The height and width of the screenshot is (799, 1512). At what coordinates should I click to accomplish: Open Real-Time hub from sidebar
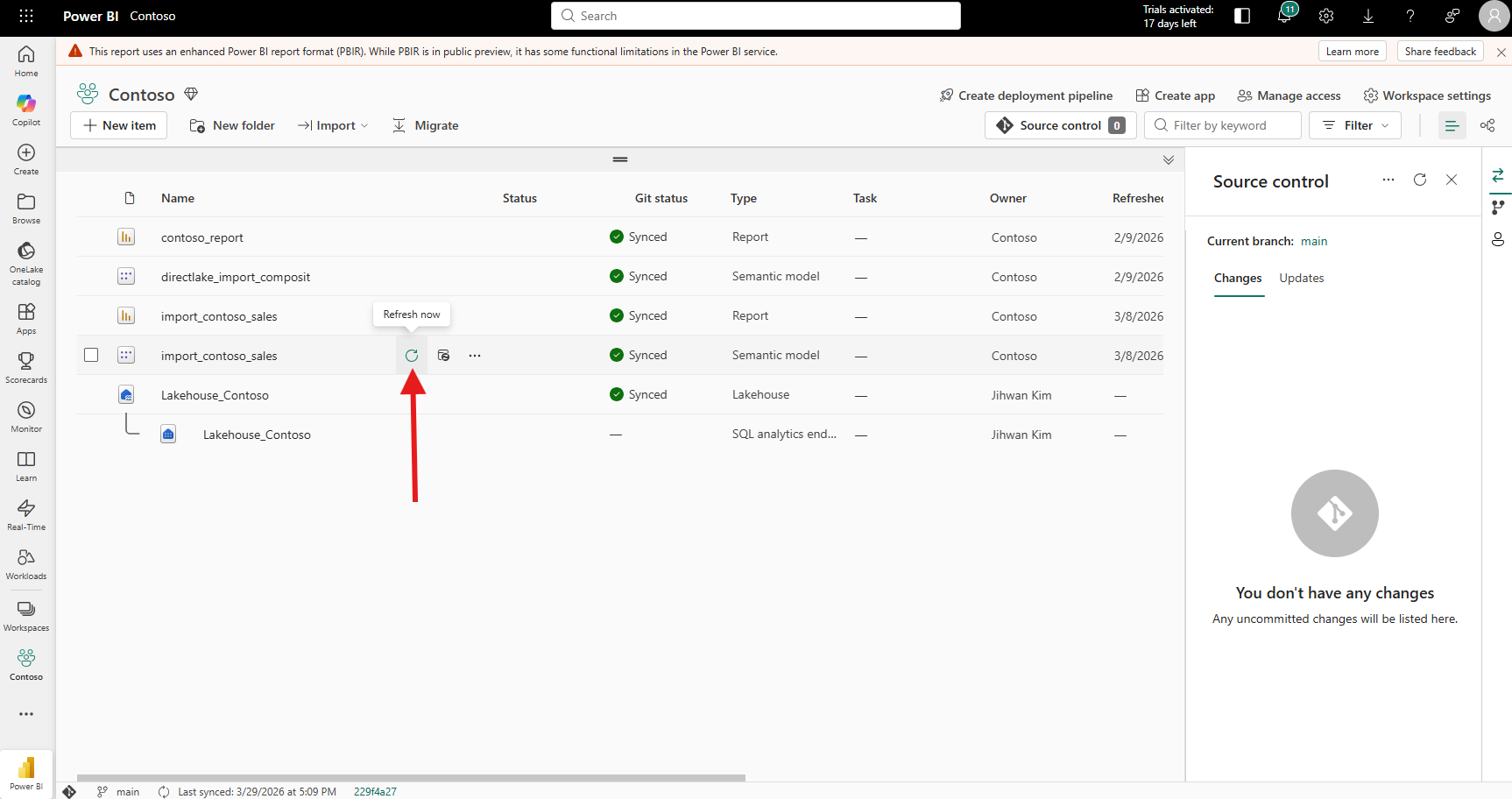(26, 514)
